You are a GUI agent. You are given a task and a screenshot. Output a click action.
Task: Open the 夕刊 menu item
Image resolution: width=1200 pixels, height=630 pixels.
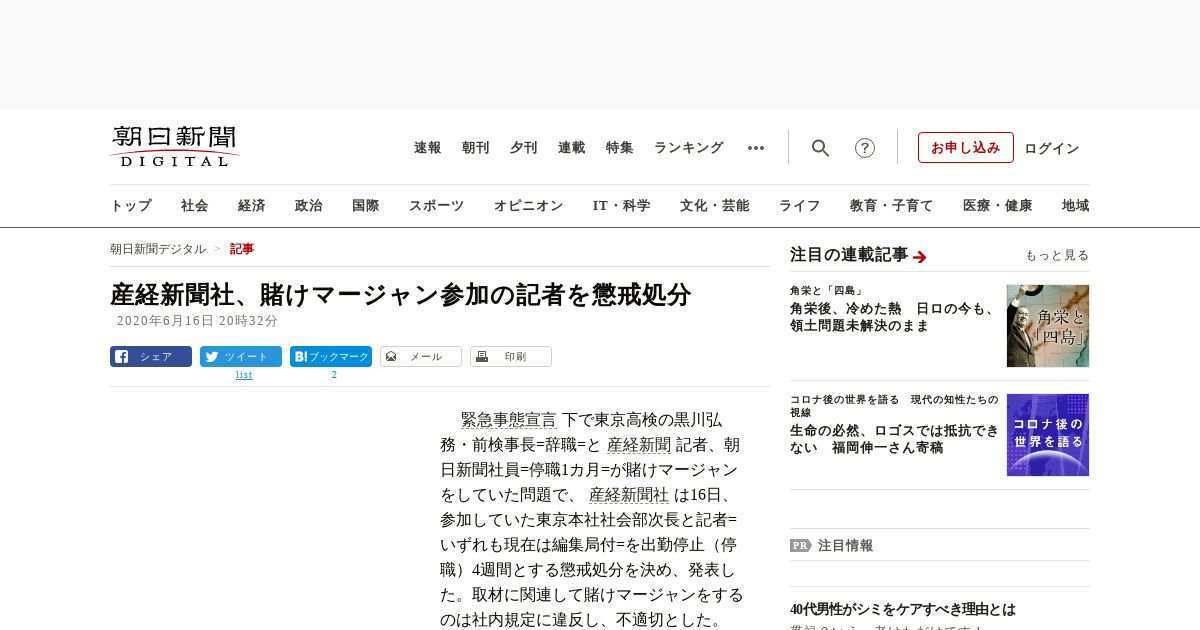pos(524,148)
